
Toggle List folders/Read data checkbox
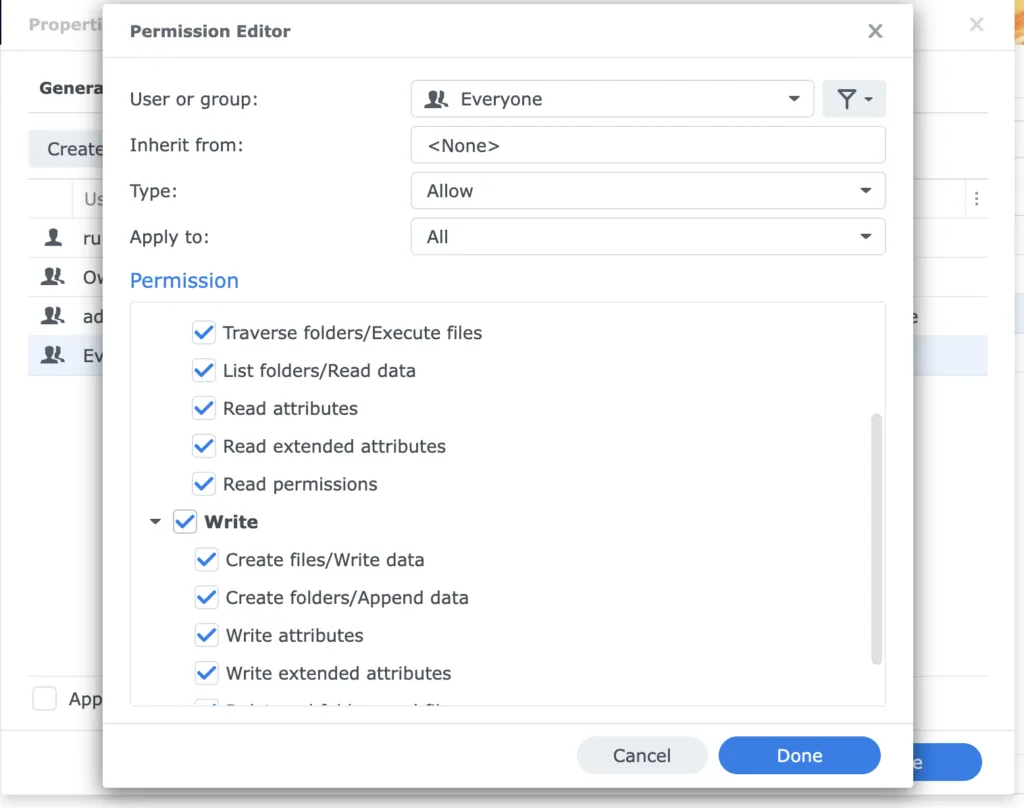pyautogui.click(x=204, y=370)
